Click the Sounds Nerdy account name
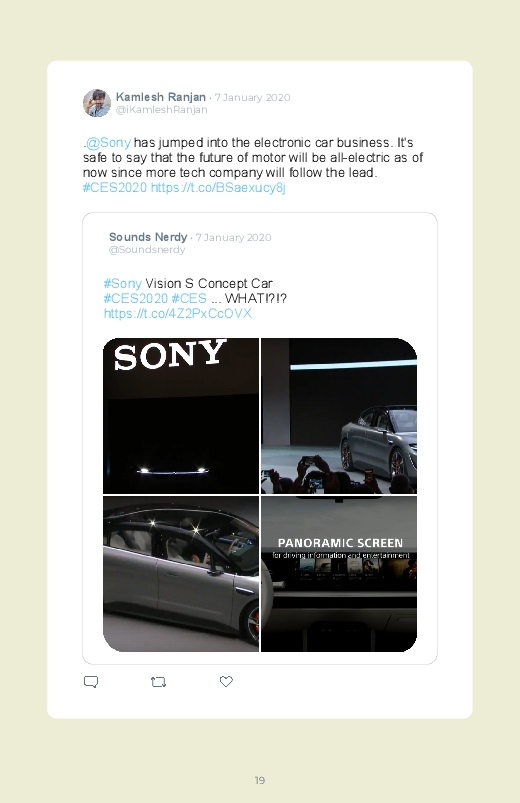The height and width of the screenshot is (803, 520). (x=148, y=237)
